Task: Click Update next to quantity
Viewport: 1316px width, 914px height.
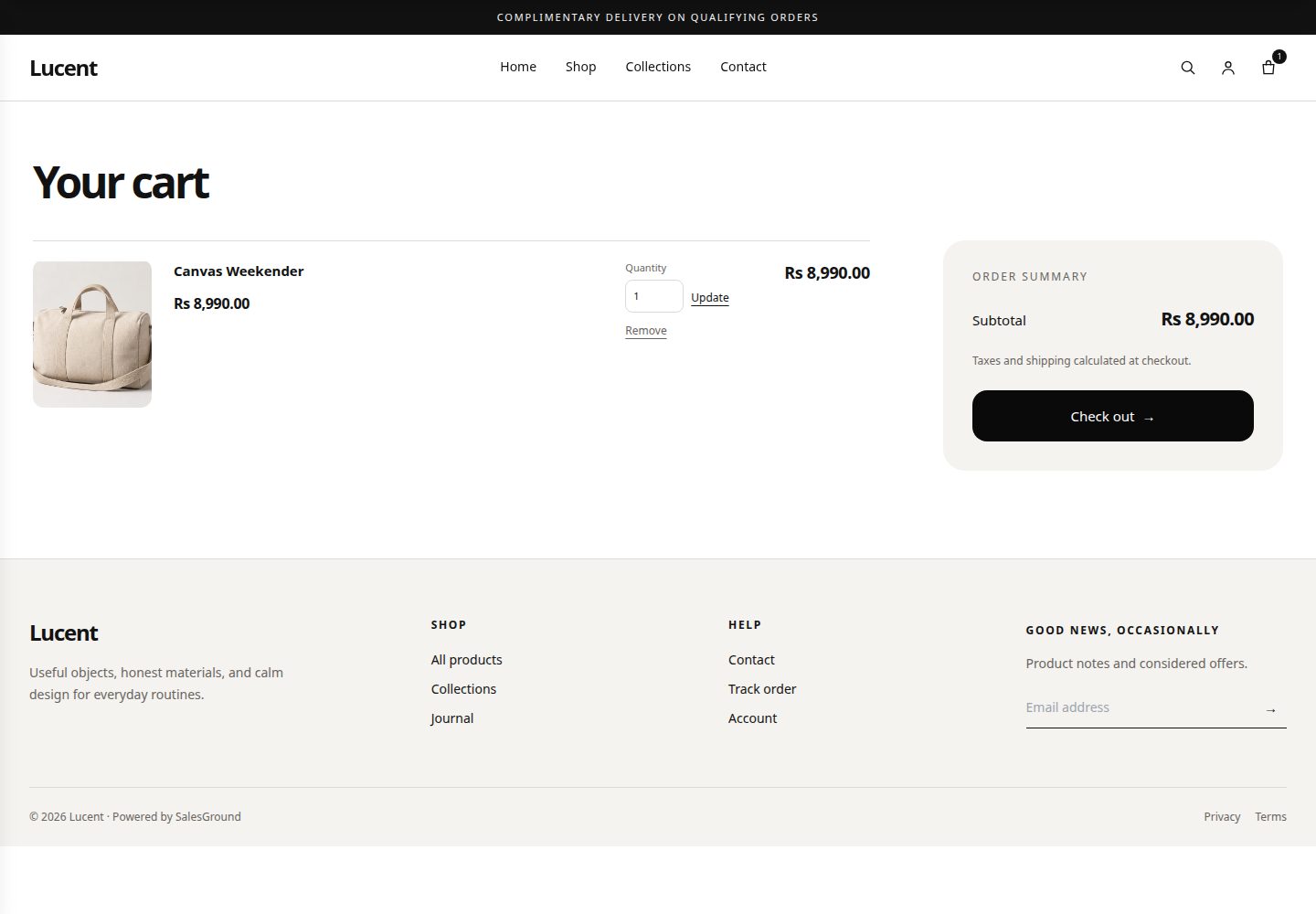Action: (710, 298)
